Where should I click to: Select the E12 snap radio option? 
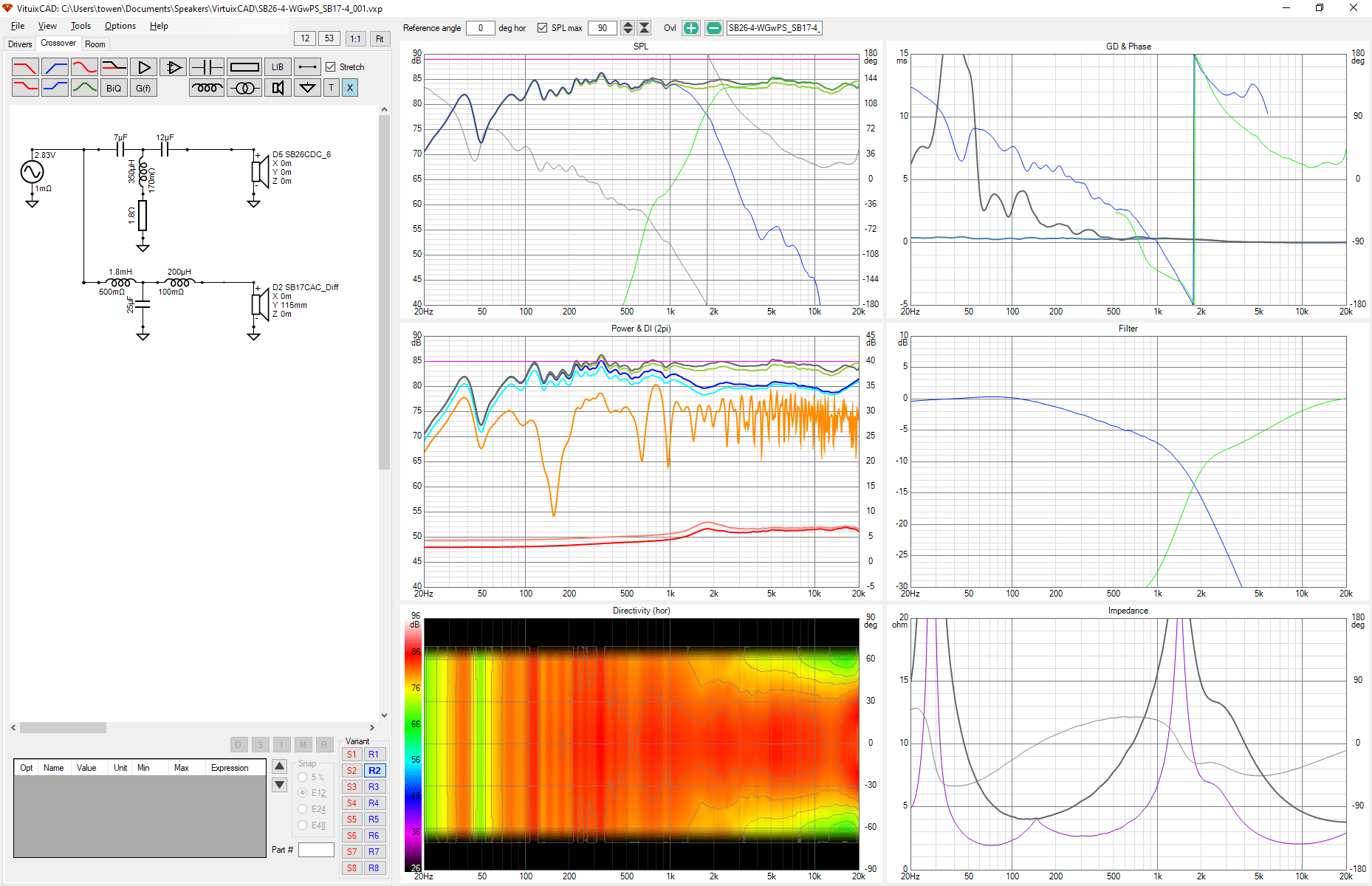click(x=303, y=793)
